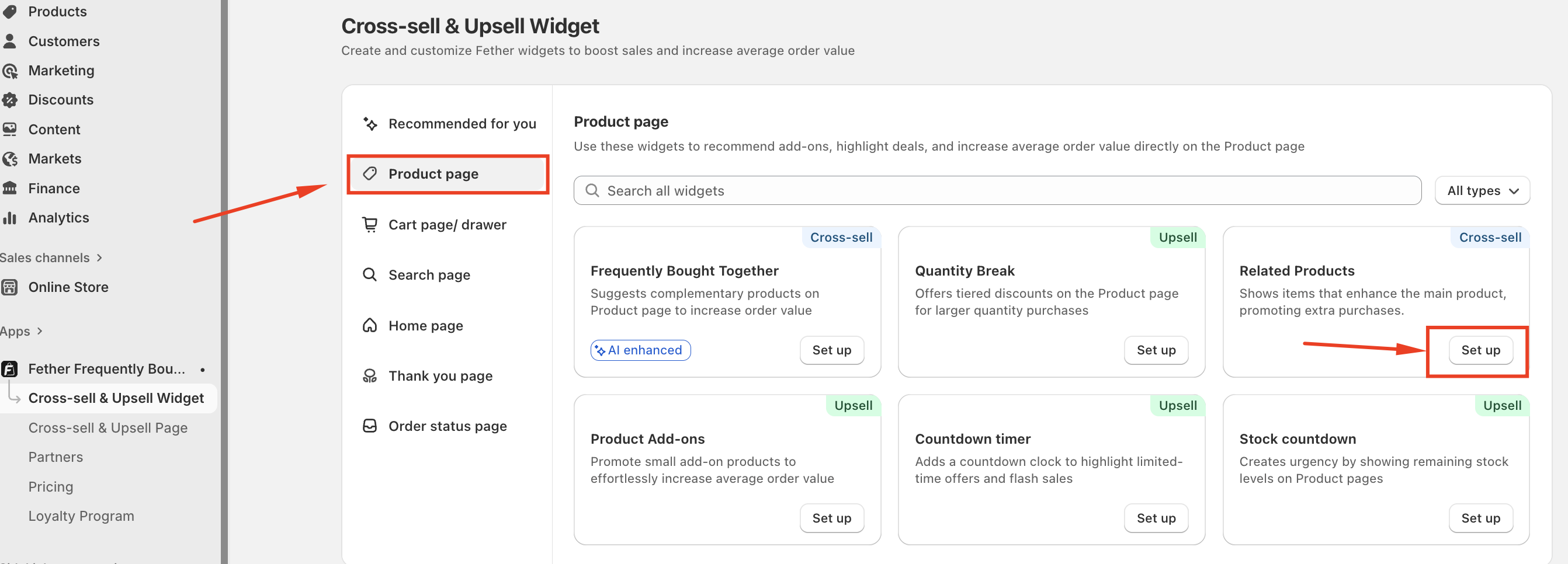Go to the Loyalty Program page
Image resolution: width=1568 pixels, height=564 pixels.
pos(81,516)
